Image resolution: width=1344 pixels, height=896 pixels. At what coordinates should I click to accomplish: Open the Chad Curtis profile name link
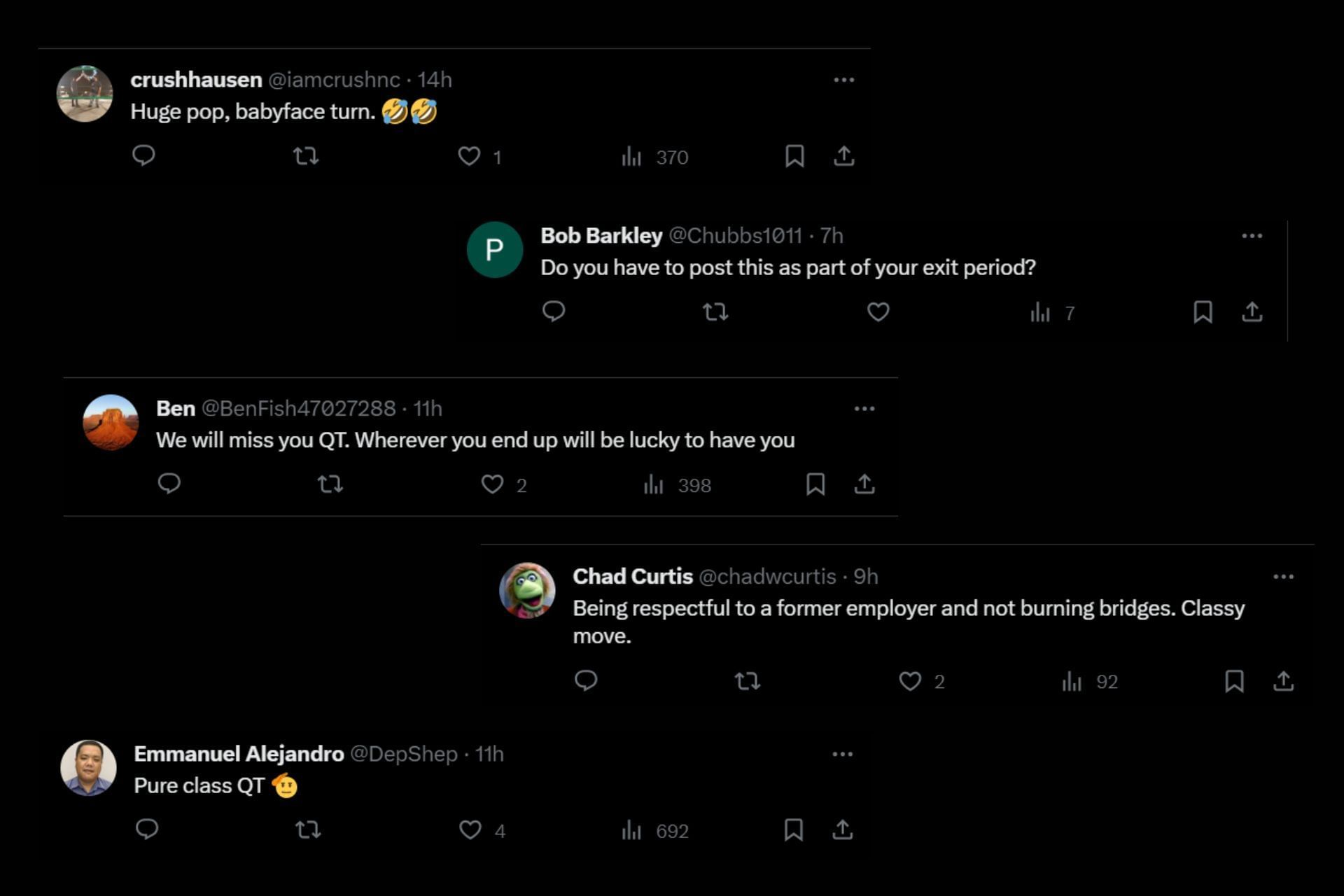tap(632, 576)
